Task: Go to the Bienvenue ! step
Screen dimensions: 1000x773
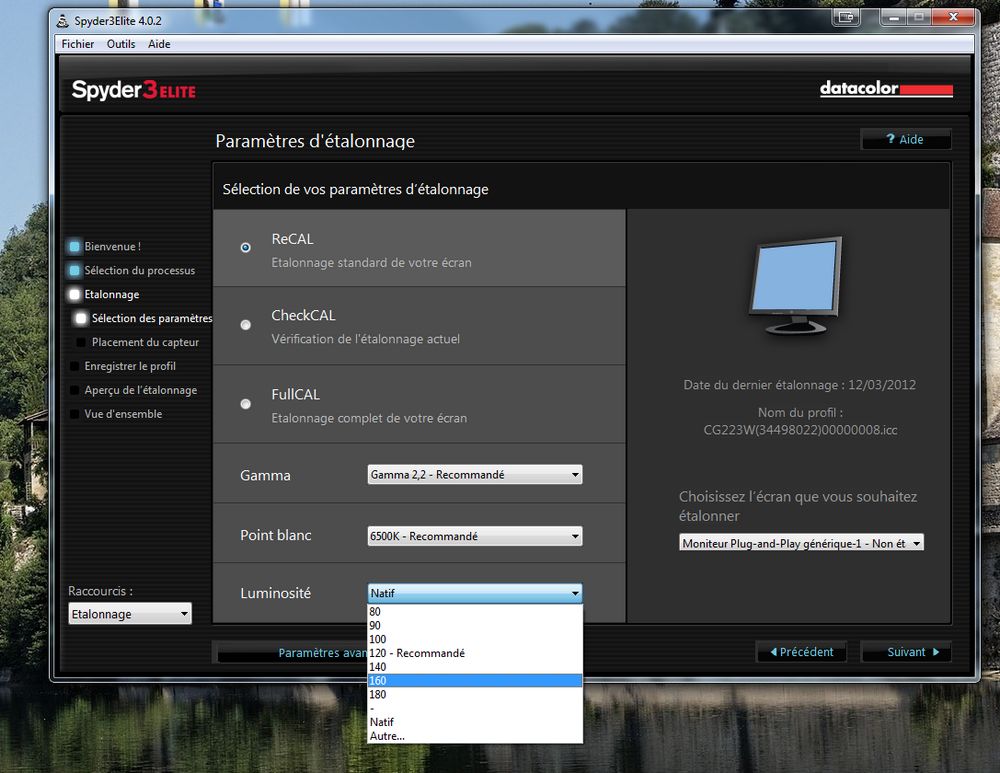Action: pyautogui.click(x=113, y=247)
